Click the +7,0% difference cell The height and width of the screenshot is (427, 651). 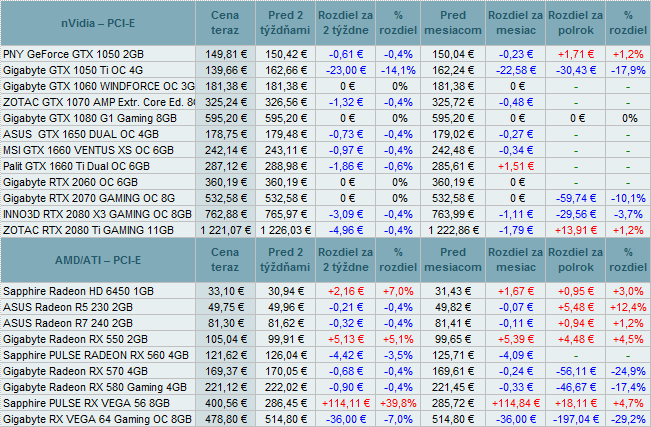coord(398,292)
